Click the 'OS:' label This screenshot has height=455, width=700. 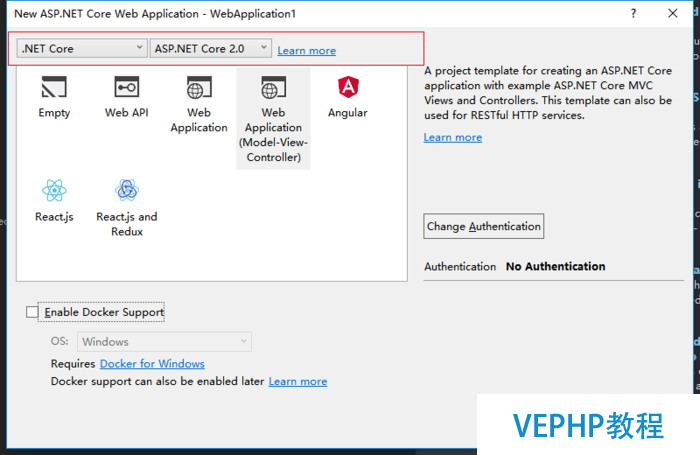[x=59, y=341]
